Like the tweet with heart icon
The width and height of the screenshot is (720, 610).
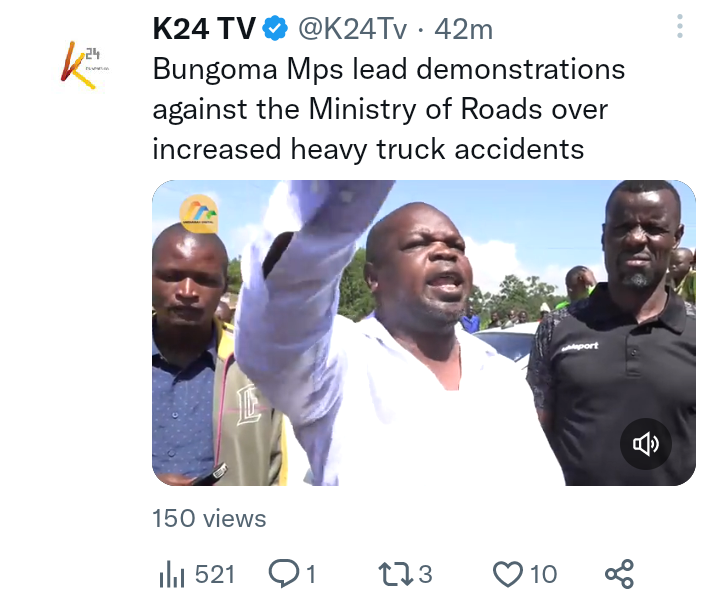(507, 574)
